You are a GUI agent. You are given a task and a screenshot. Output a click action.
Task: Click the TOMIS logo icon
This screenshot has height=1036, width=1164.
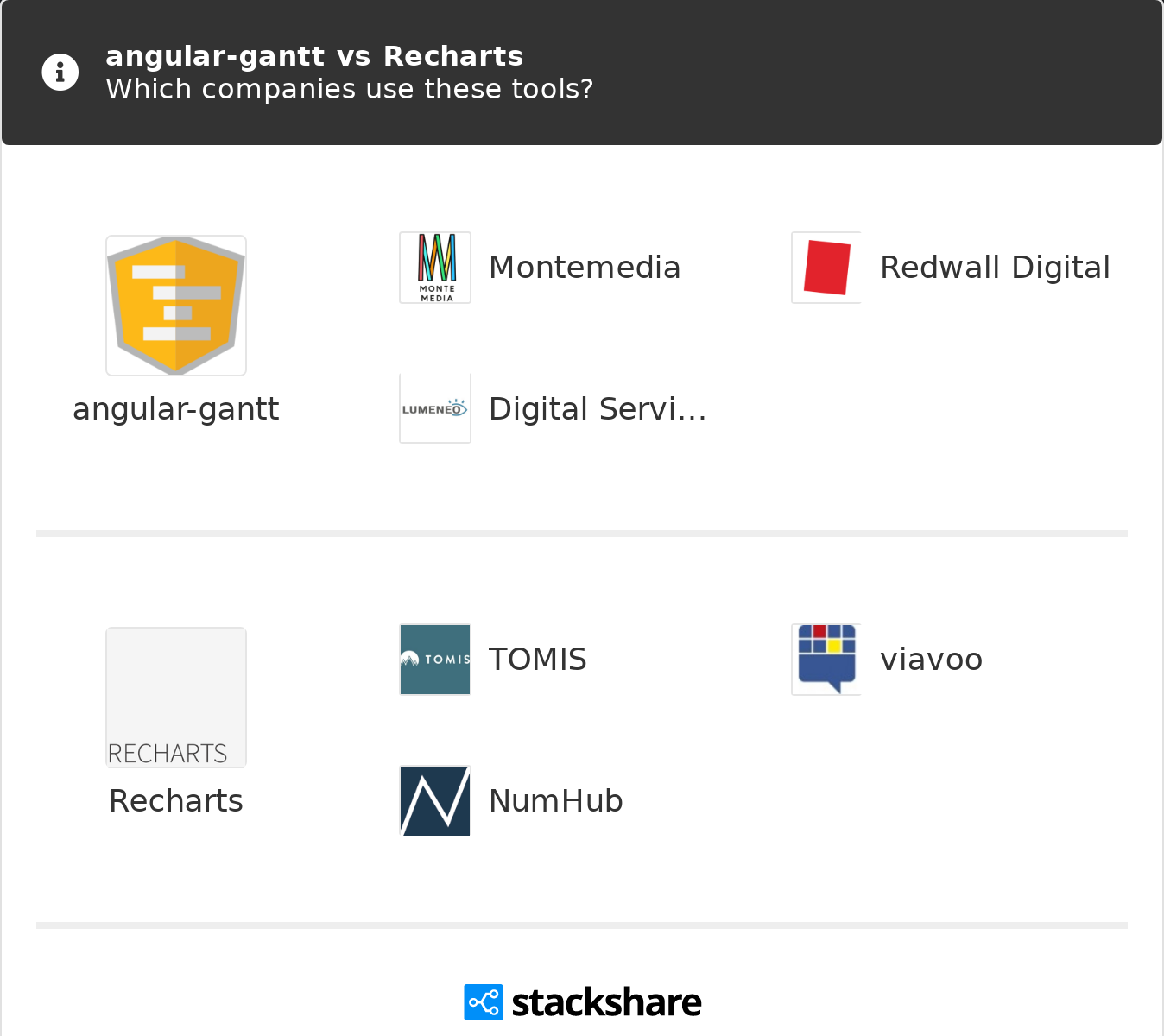pos(435,660)
